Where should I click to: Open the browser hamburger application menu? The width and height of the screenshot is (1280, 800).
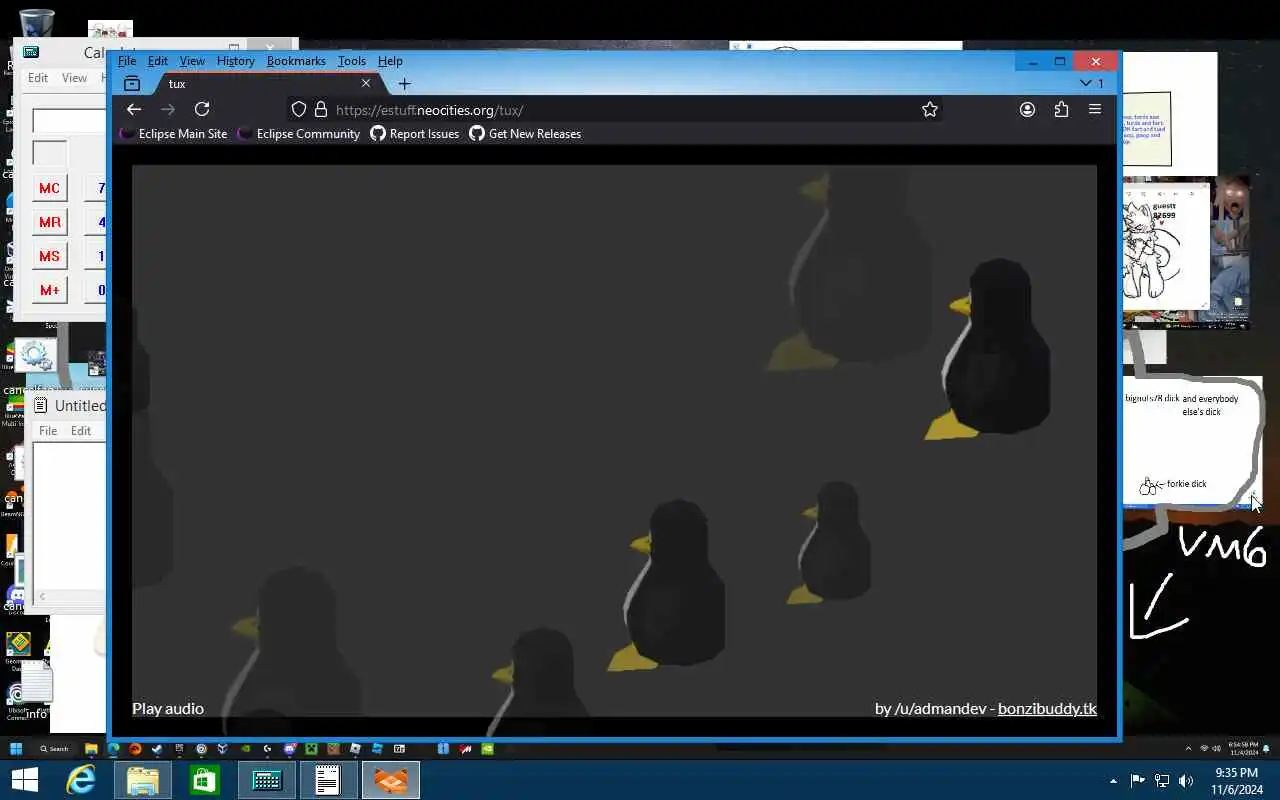click(x=1095, y=109)
